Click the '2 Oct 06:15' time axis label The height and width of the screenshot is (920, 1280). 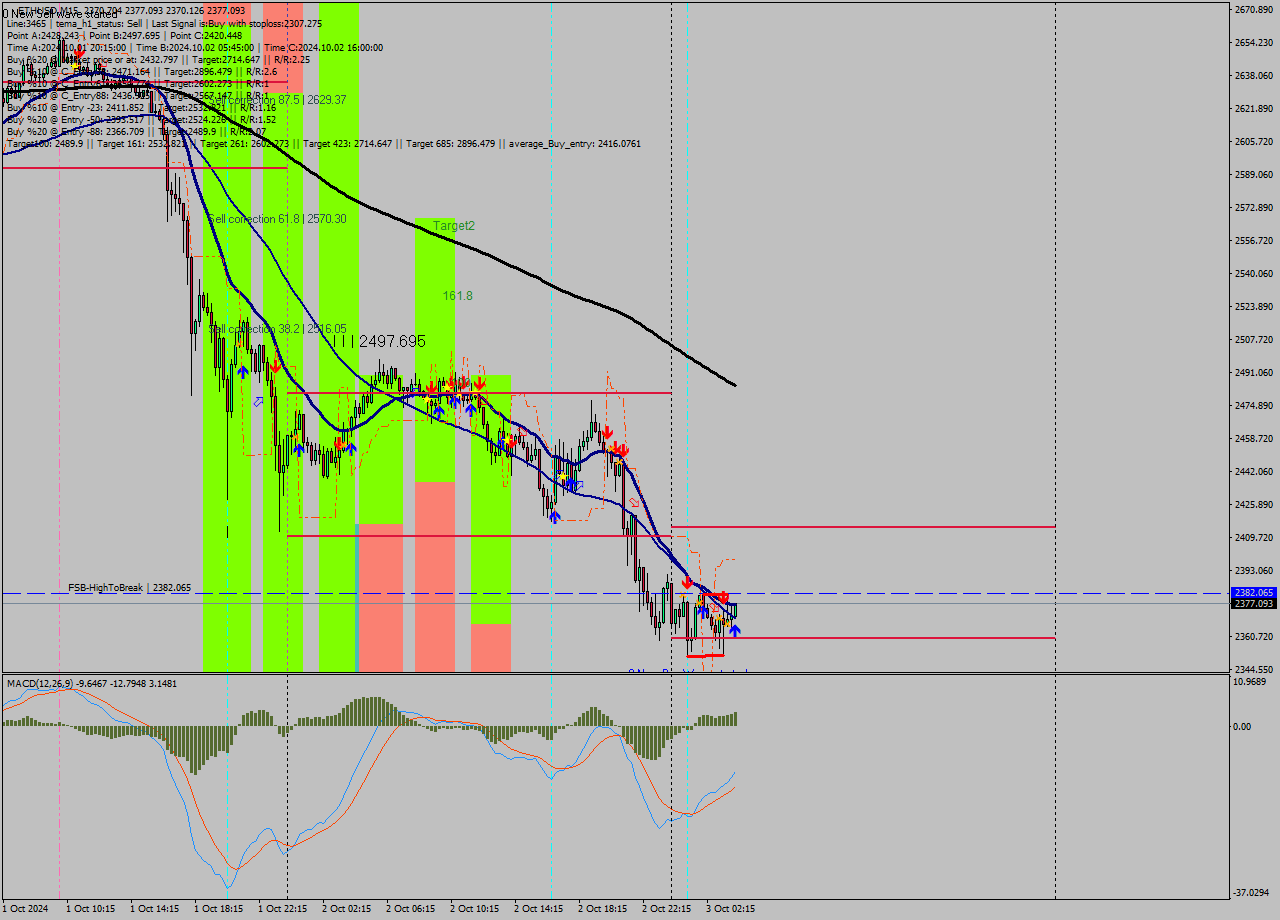(411, 909)
